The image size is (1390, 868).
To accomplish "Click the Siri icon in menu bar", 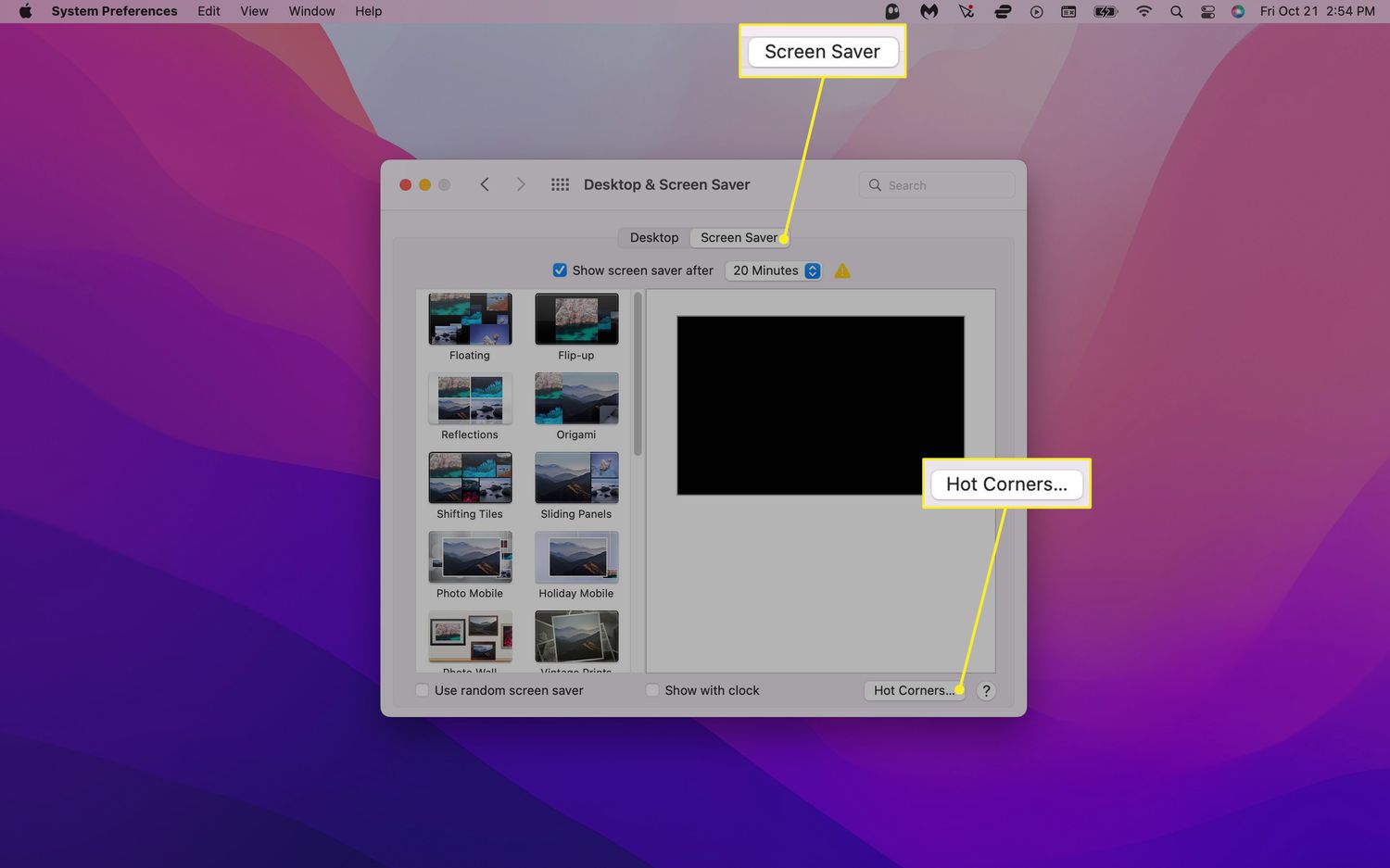I will pos(1238,11).
